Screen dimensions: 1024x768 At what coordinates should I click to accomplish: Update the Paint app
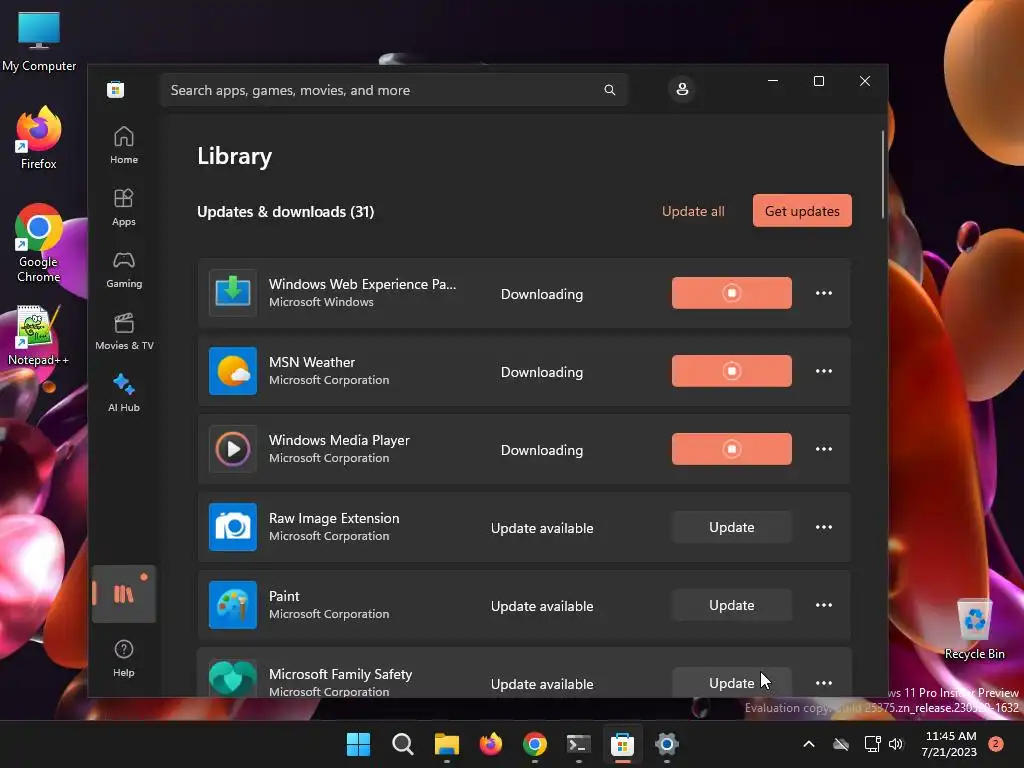pyautogui.click(x=731, y=605)
